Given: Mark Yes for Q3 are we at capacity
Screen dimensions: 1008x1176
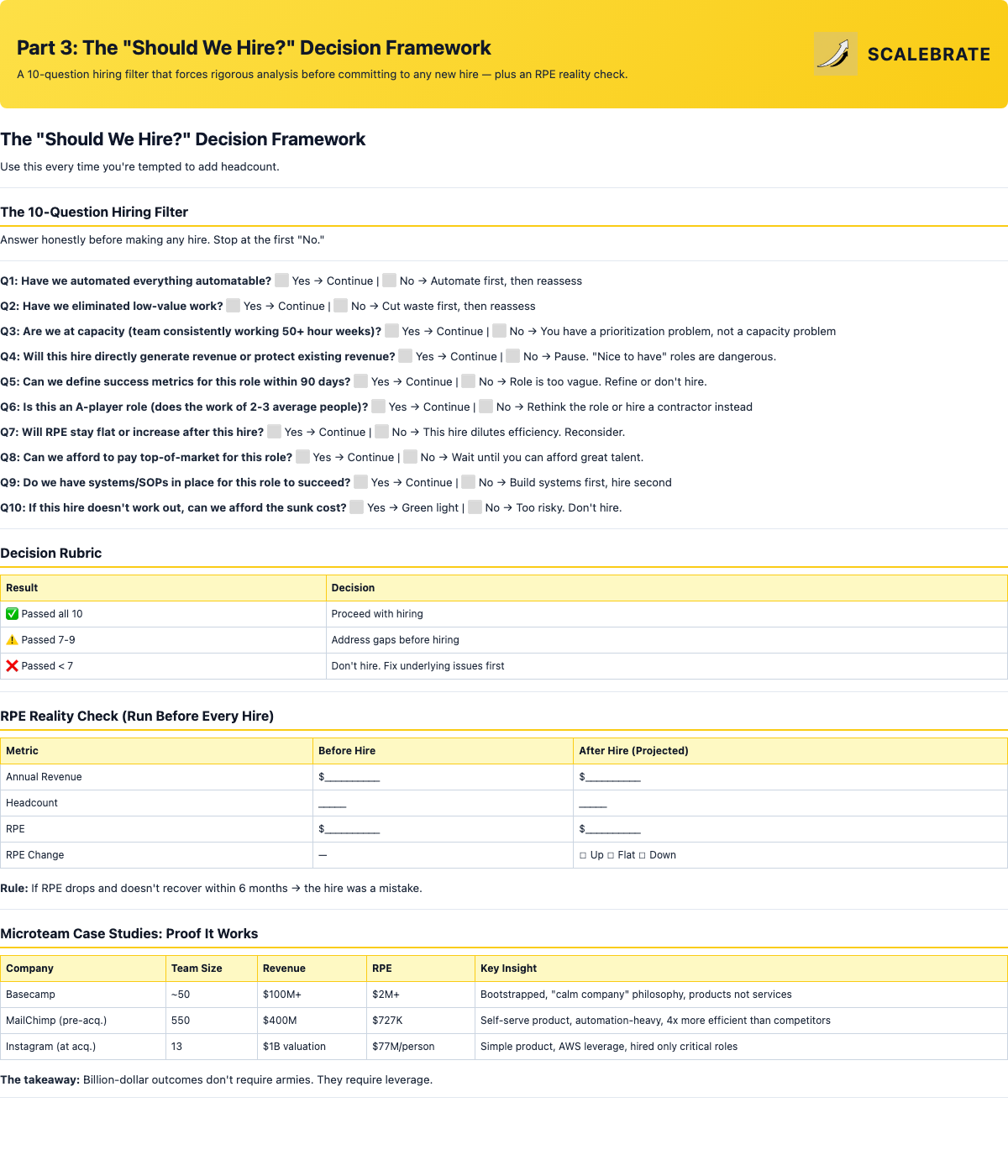Looking at the screenshot, I should [x=392, y=331].
